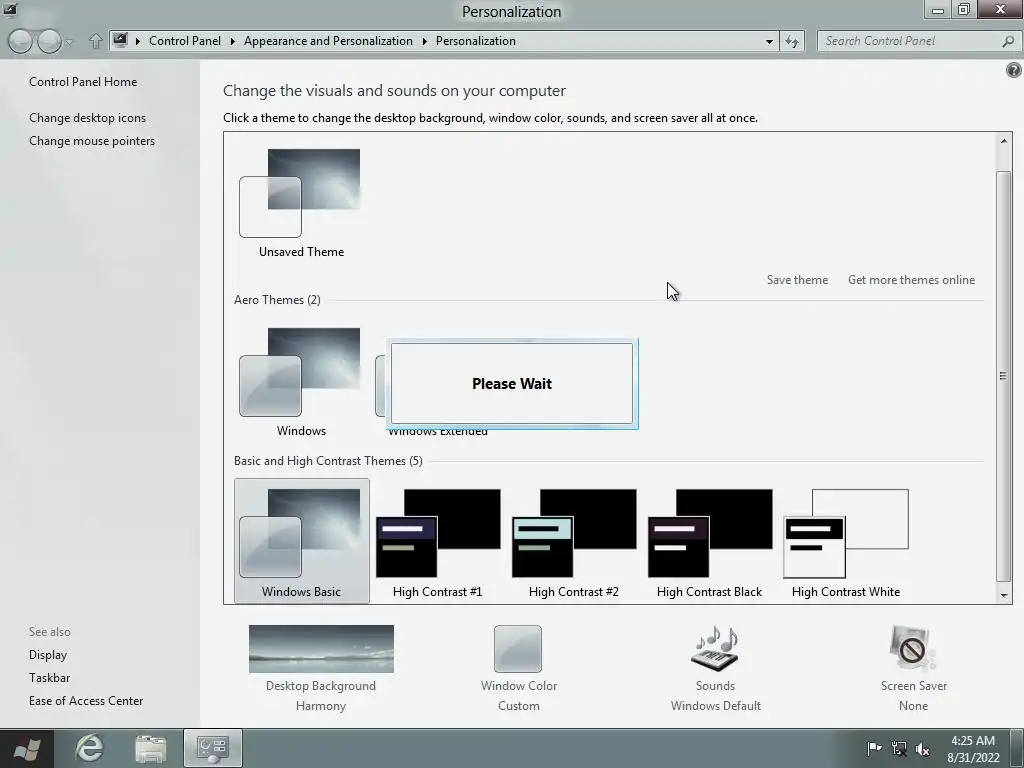
Task: Click the muted volume tray icon
Action: [x=923, y=748]
